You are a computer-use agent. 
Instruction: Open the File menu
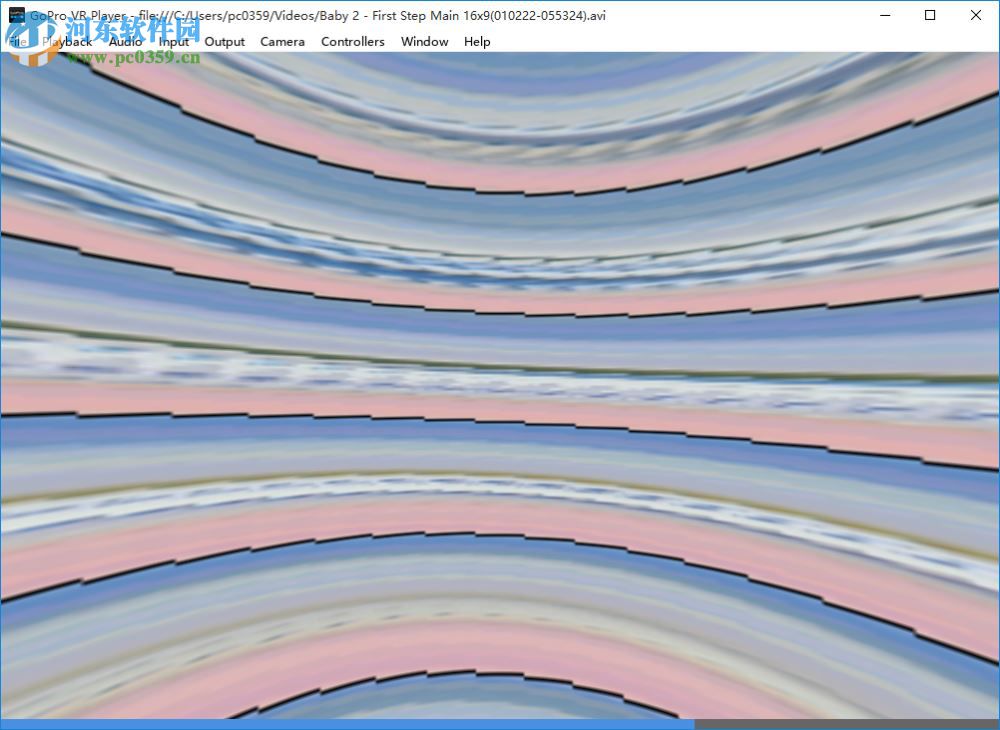18,42
